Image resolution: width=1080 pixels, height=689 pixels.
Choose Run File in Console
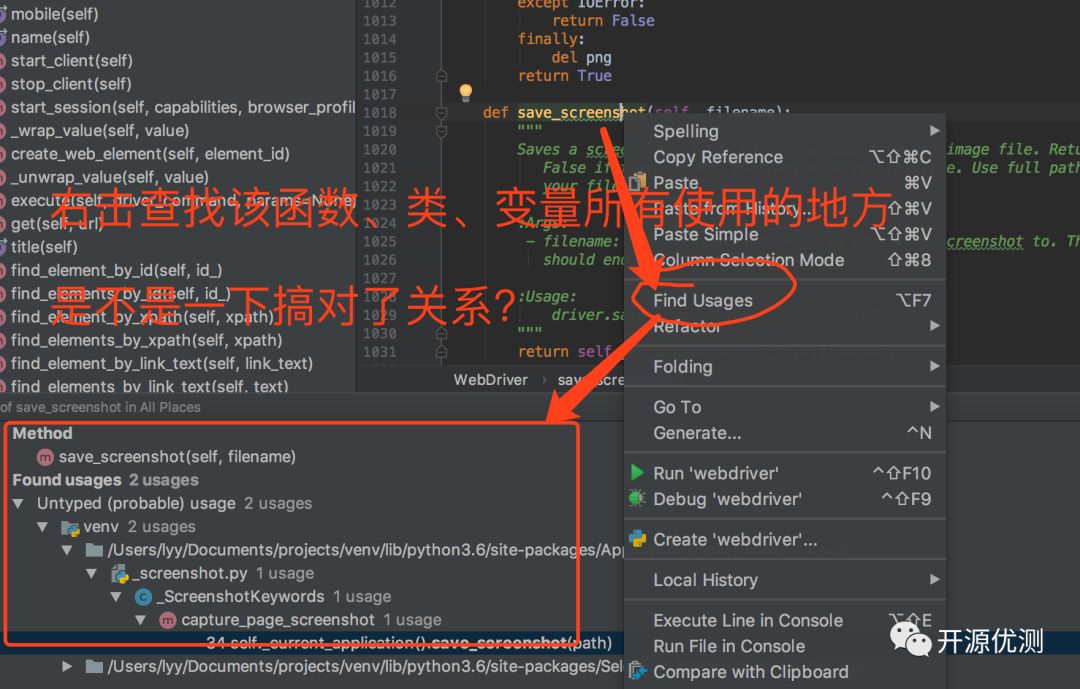[785, 646]
